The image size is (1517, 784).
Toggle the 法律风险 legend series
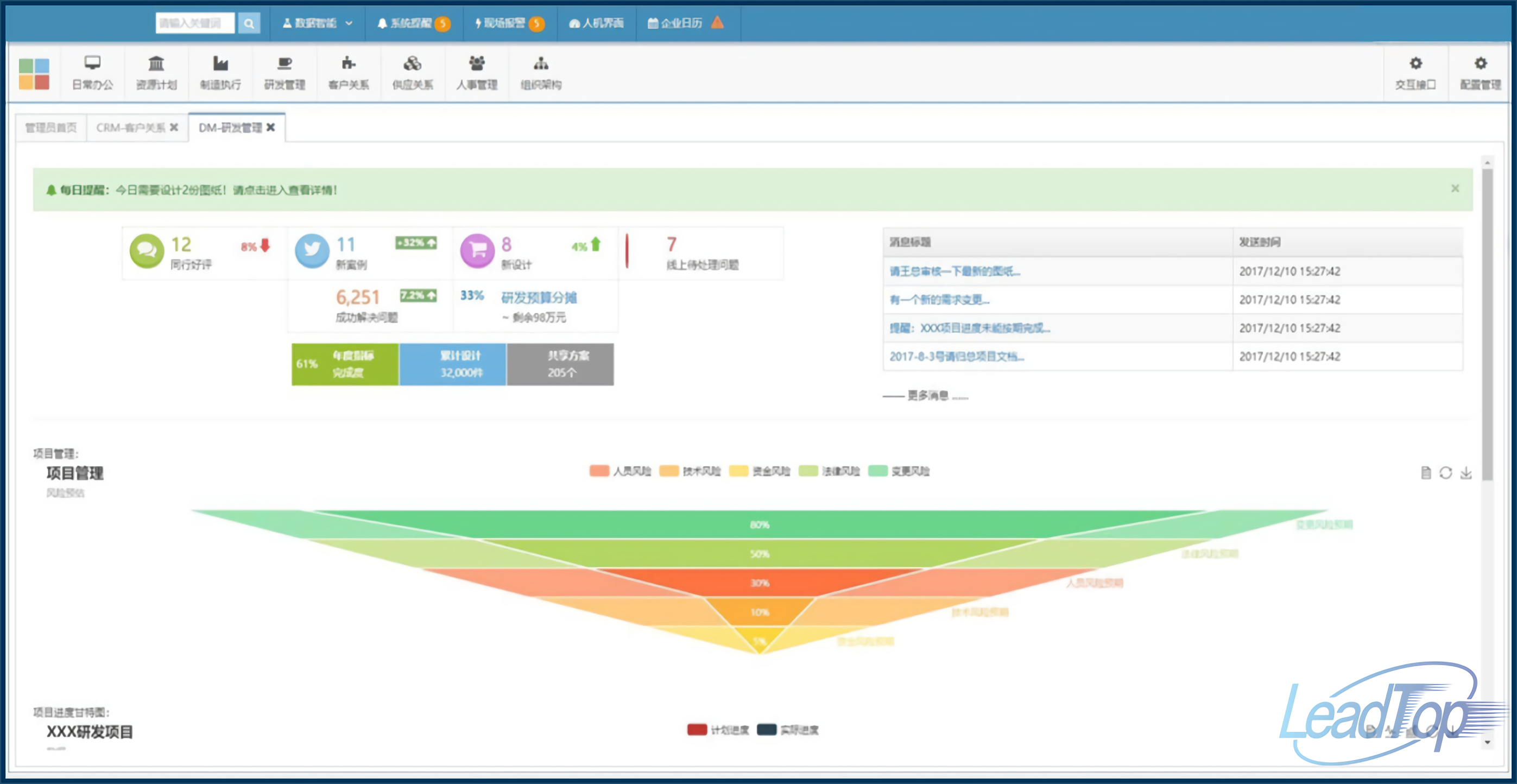coord(829,471)
